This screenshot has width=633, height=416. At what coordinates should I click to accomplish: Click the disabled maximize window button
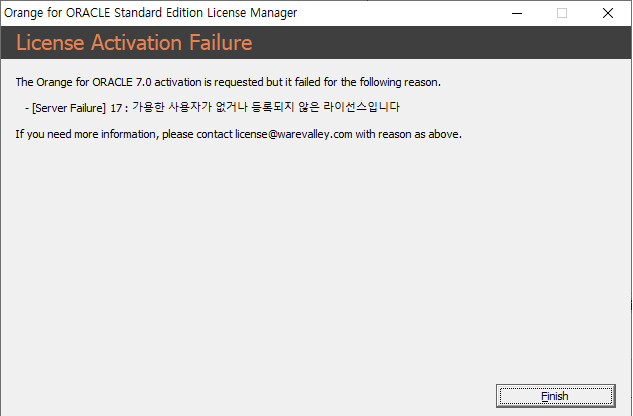(562, 13)
